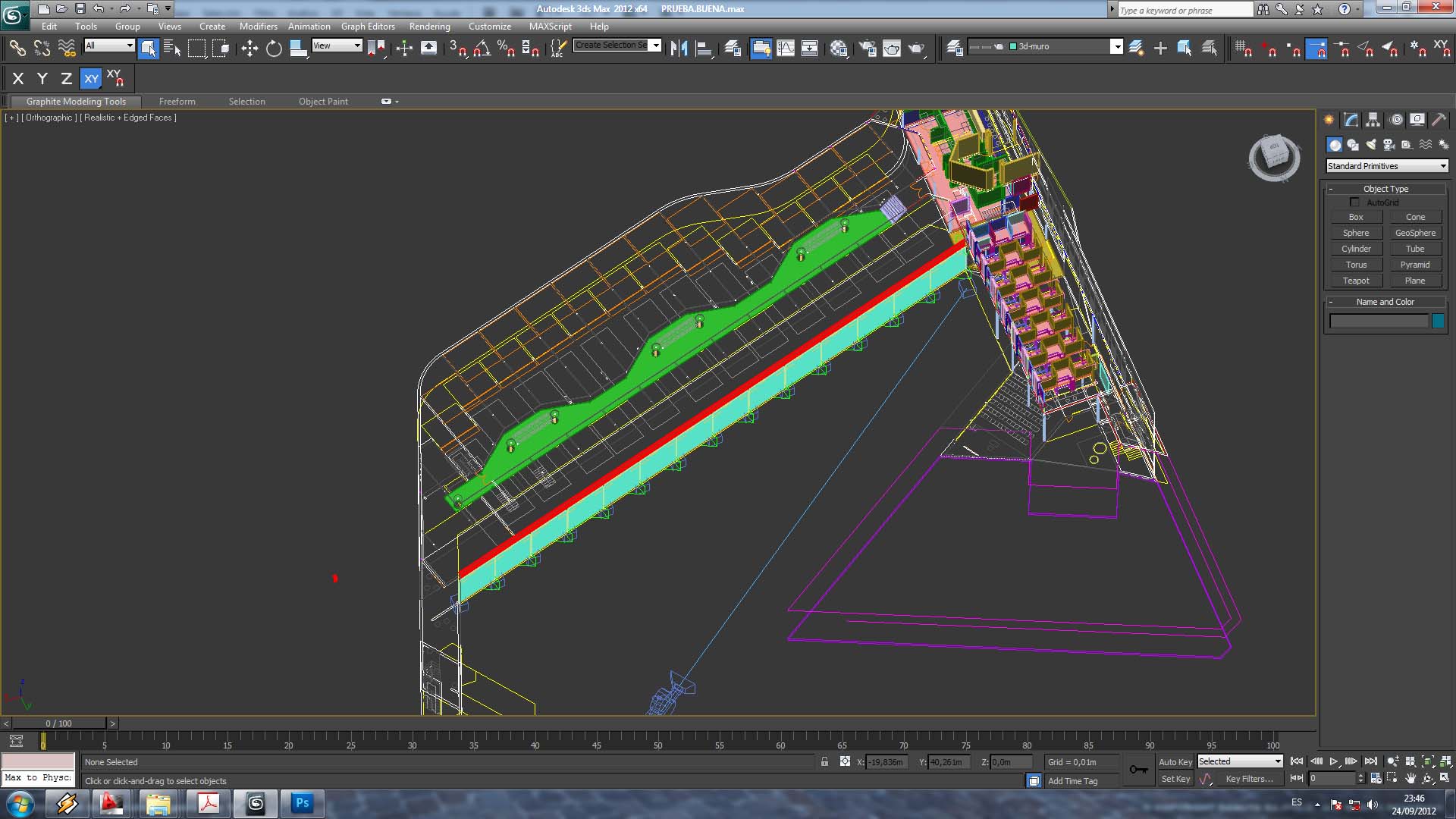The height and width of the screenshot is (819, 1456).
Task: Open the Modify panel tab icon
Action: tap(1351, 120)
